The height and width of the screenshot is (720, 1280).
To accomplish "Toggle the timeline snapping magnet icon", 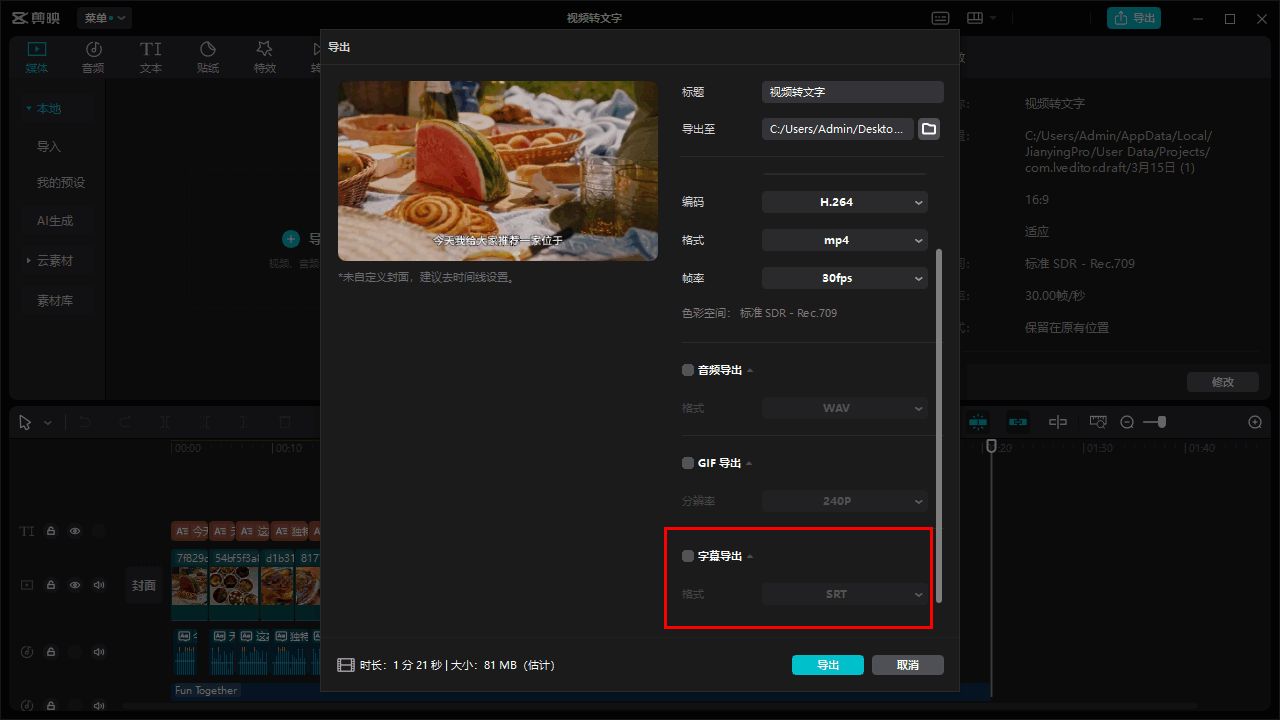I will tap(978, 422).
